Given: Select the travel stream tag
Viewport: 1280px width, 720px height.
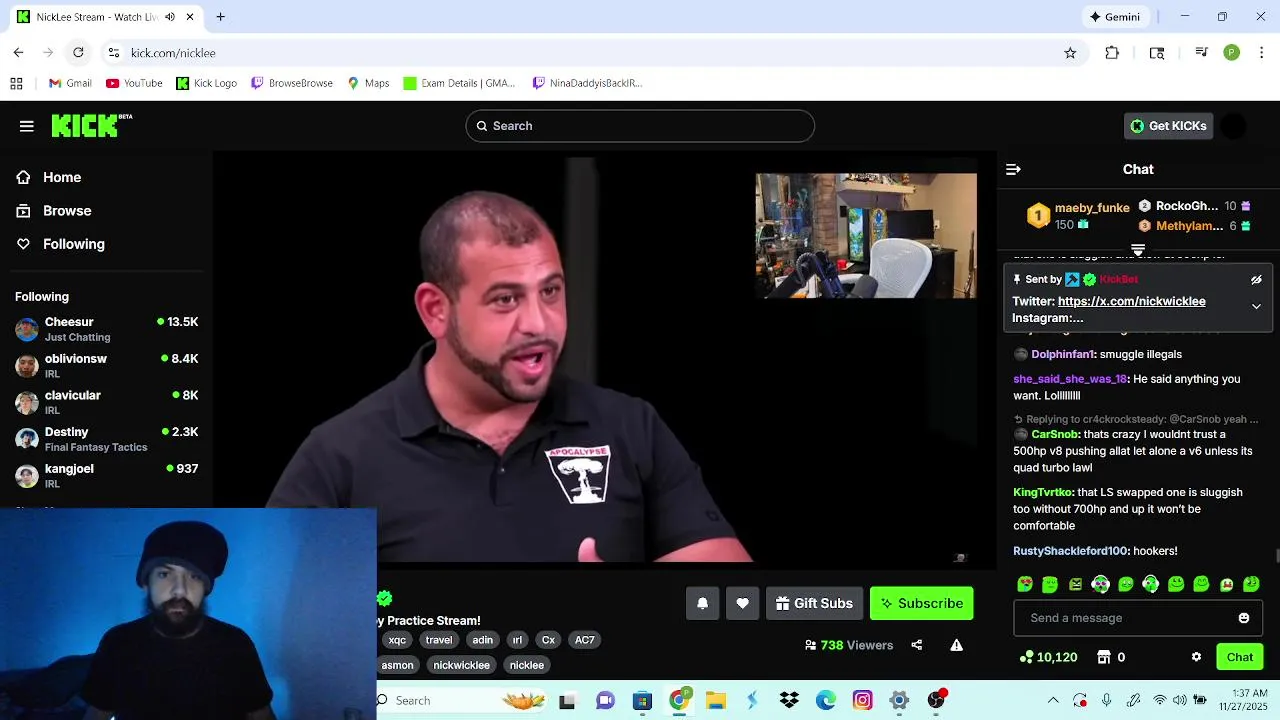Looking at the screenshot, I should (x=439, y=640).
